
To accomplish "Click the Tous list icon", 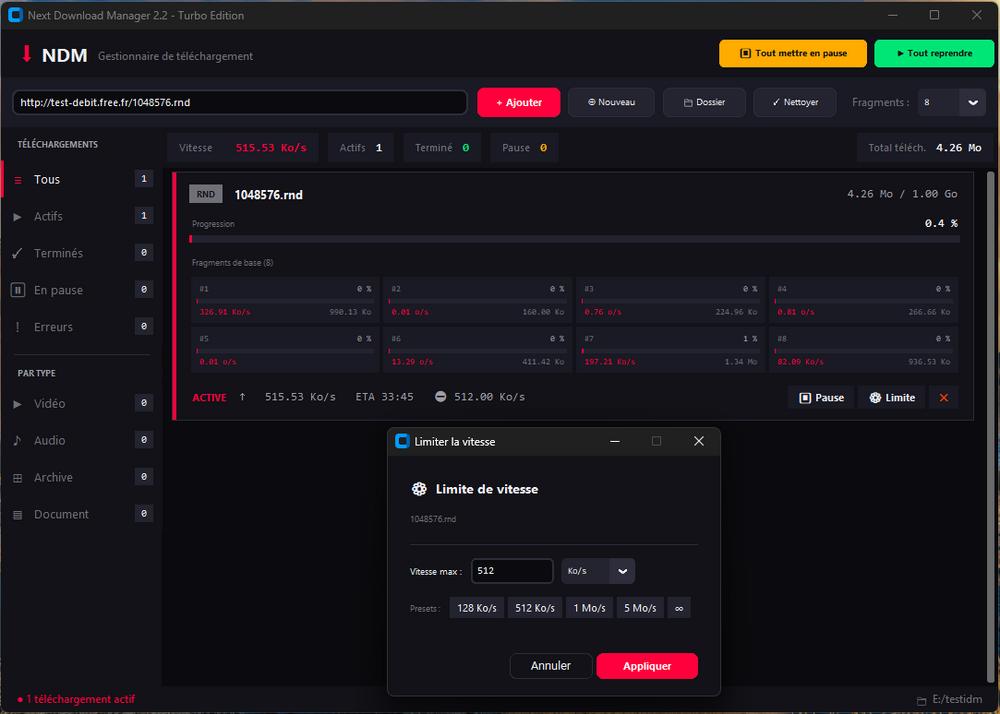I will tap(18, 180).
